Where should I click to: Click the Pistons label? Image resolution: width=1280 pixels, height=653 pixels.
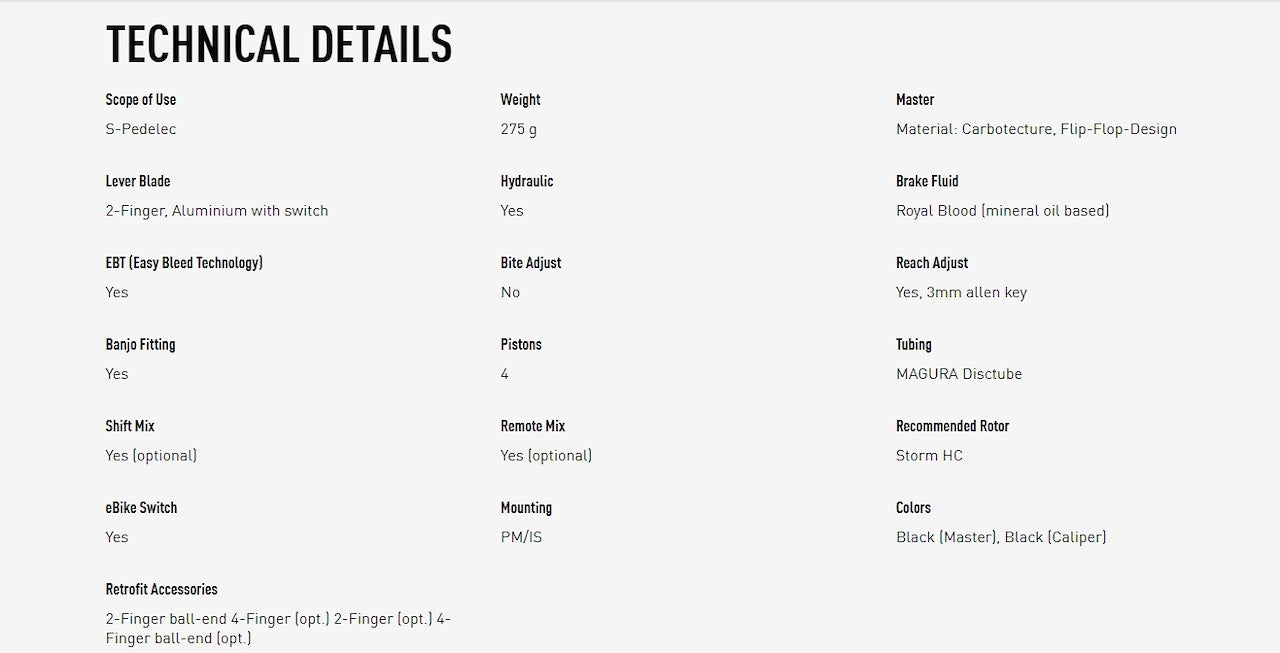click(x=521, y=345)
